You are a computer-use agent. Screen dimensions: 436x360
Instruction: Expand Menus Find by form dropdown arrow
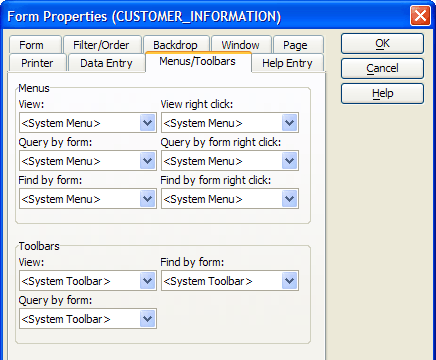click(147, 199)
